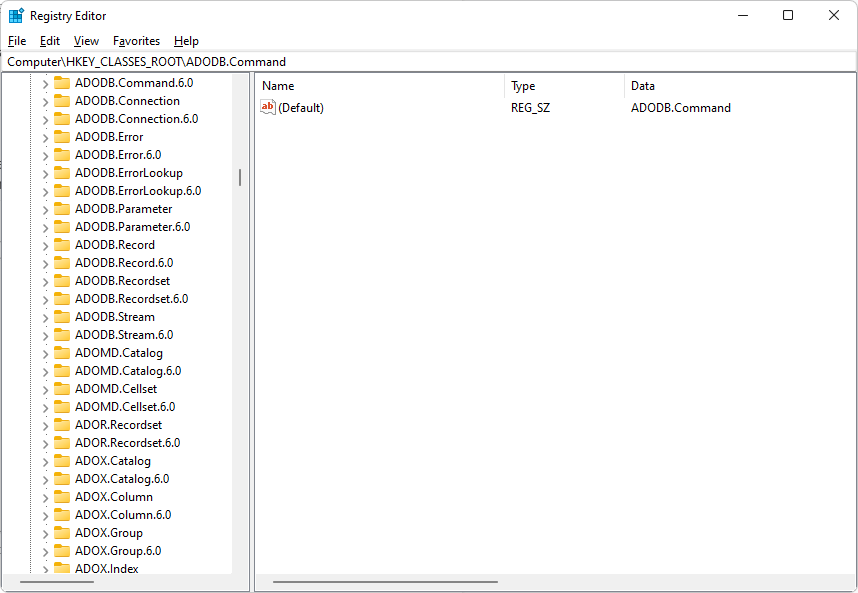This screenshot has width=858, height=593.
Task: Click the ADODB.Error.6.0 folder icon
Action: [x=62, y=155]
